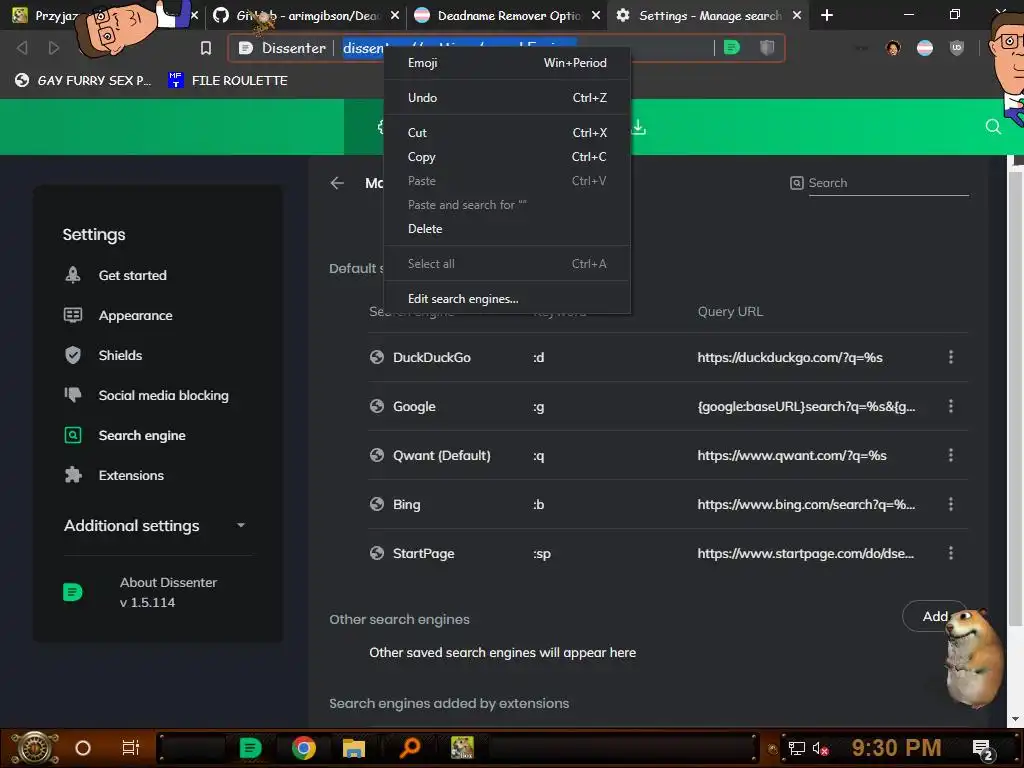Select Emoji in the context menu

(507, 63)
